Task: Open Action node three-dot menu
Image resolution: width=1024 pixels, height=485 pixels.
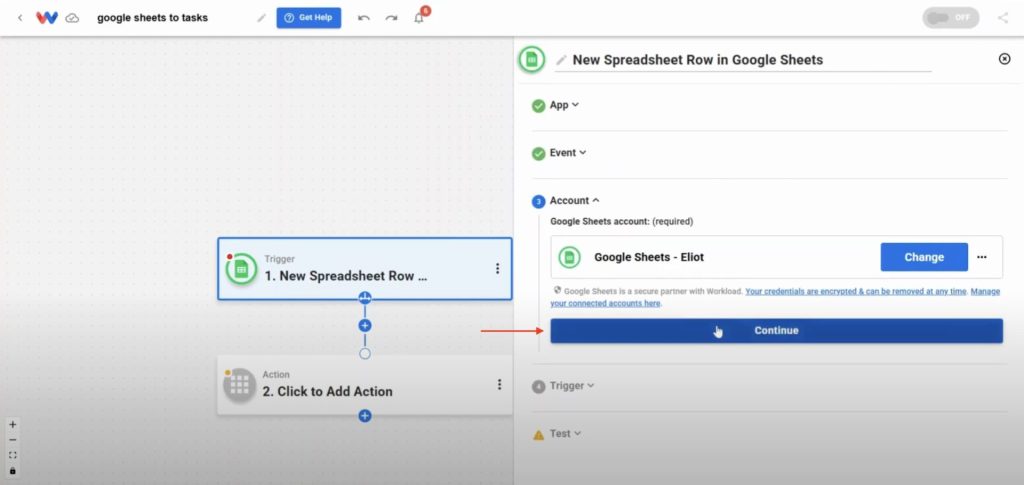Action: point(499,384)
